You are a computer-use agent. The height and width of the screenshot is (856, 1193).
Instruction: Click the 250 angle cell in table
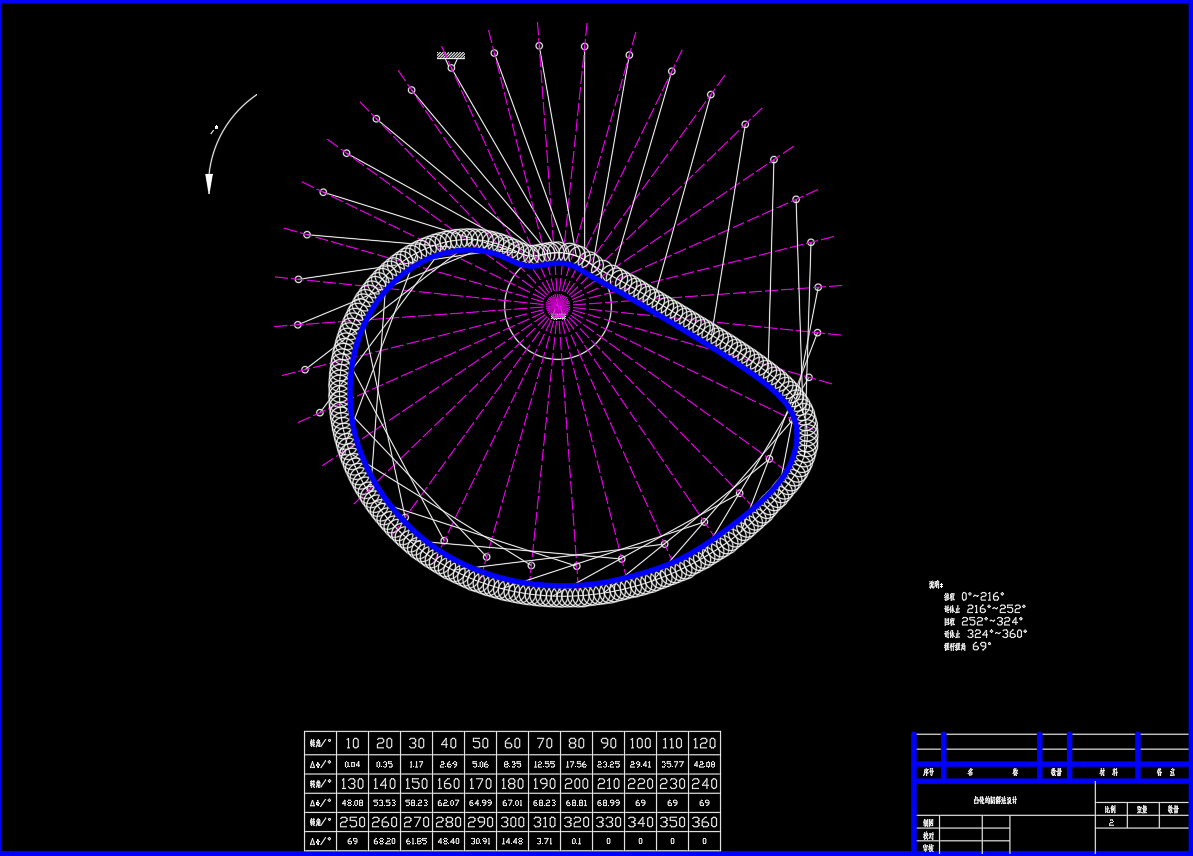coord(352,822)
